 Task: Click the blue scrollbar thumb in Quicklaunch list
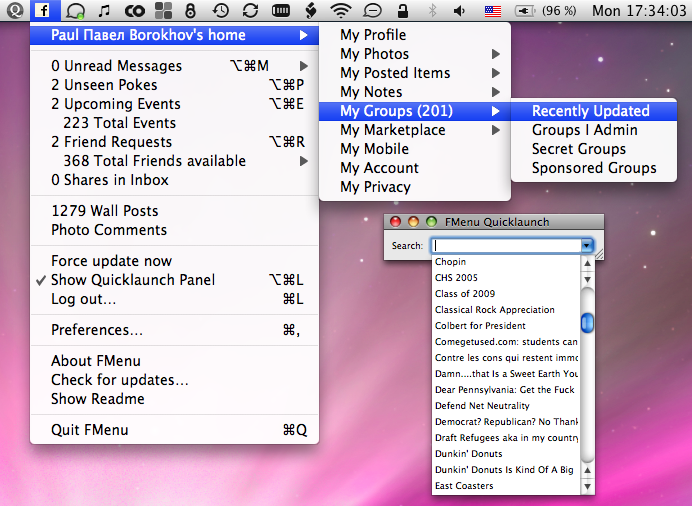coord(587,322)
